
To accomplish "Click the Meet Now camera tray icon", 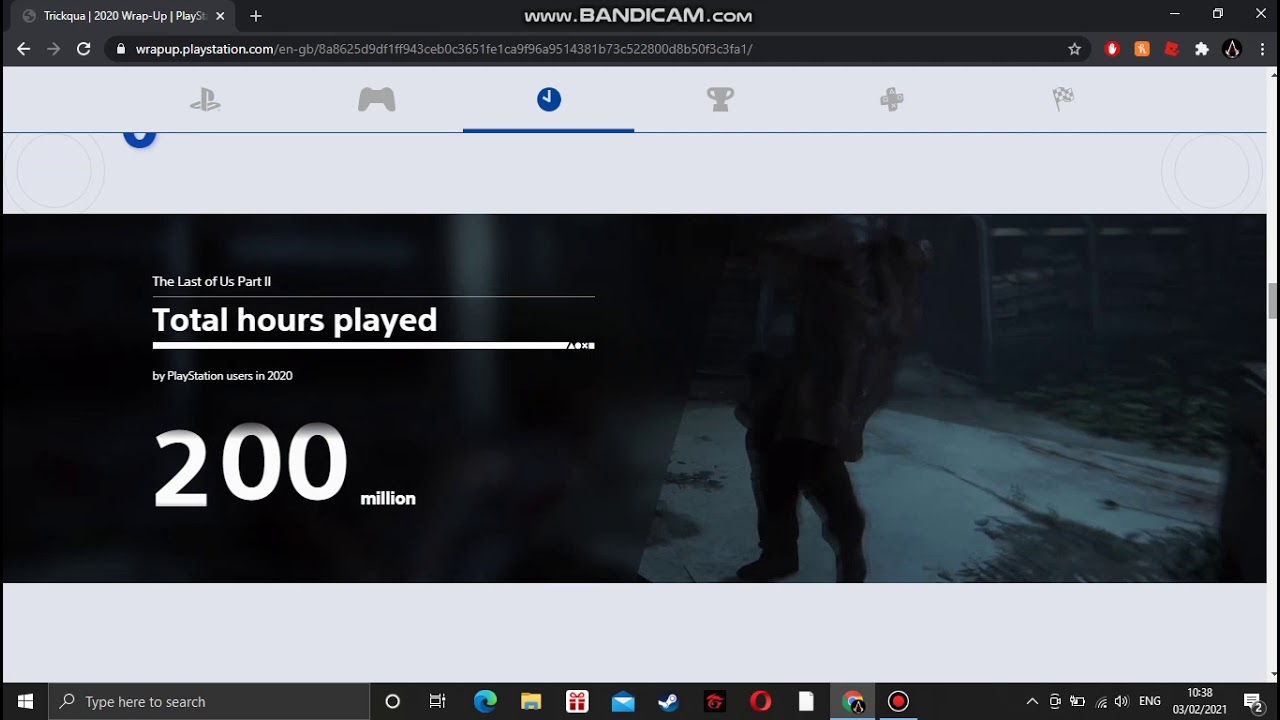I will click(1055, 701).
